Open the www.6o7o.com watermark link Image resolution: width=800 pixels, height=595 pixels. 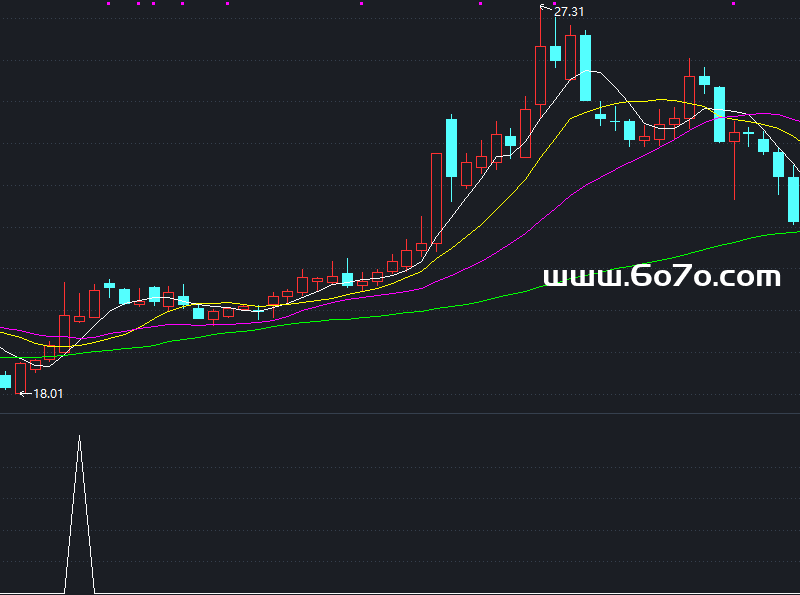pyautogui.click(x=661, y=277)
